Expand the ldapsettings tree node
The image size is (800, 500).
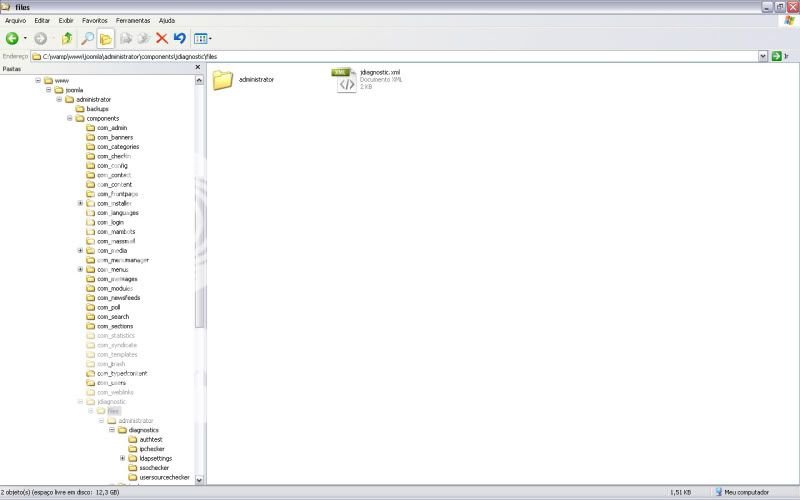tap(122, 459)
